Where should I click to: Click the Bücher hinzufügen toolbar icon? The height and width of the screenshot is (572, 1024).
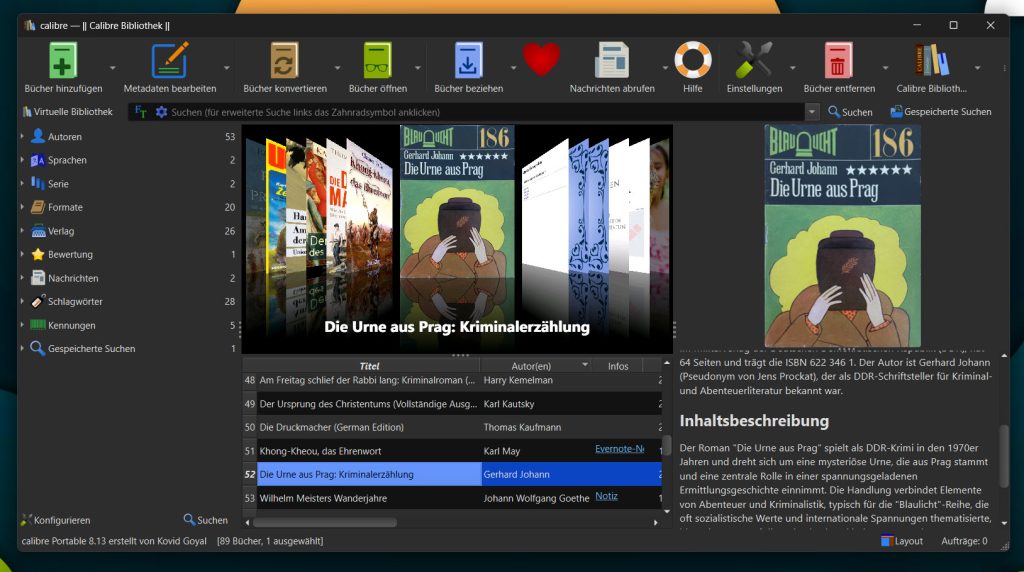[x=63, y=61]
